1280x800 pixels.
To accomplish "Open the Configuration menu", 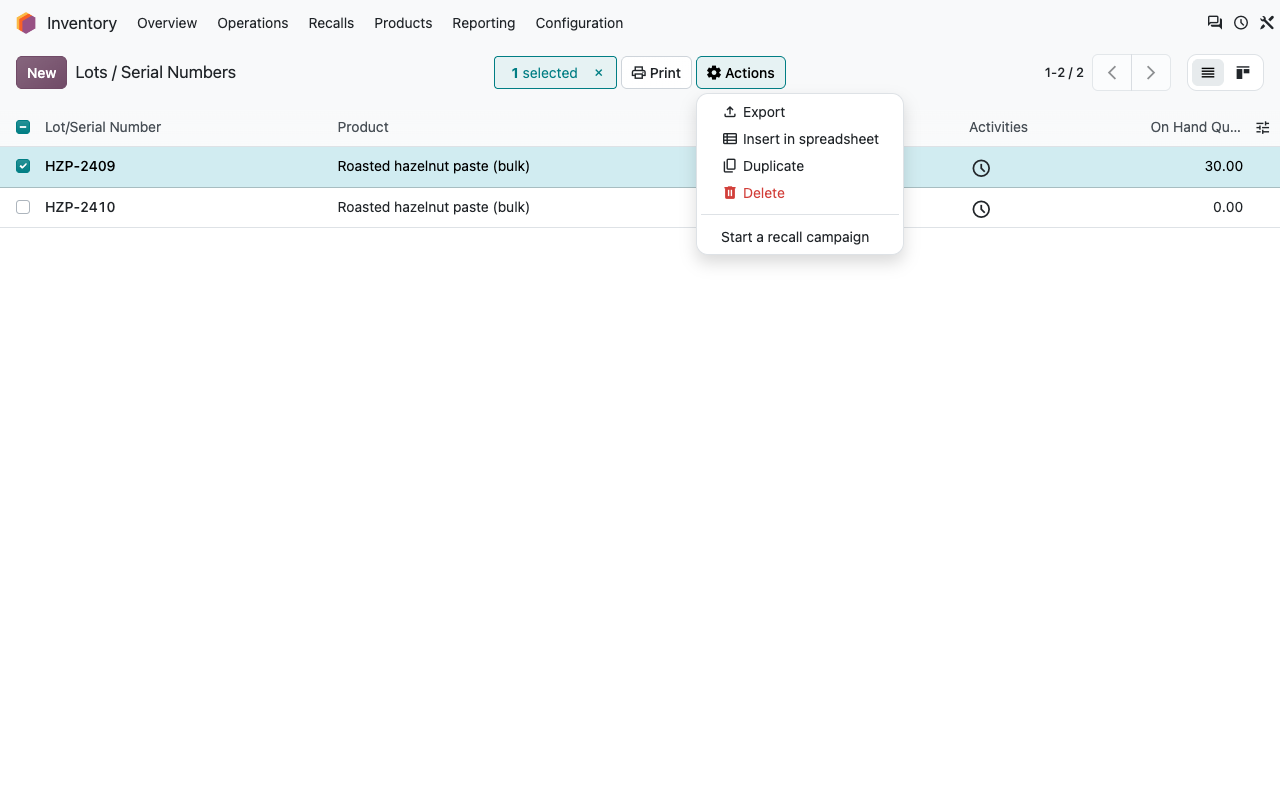I will tap(579, 23).
